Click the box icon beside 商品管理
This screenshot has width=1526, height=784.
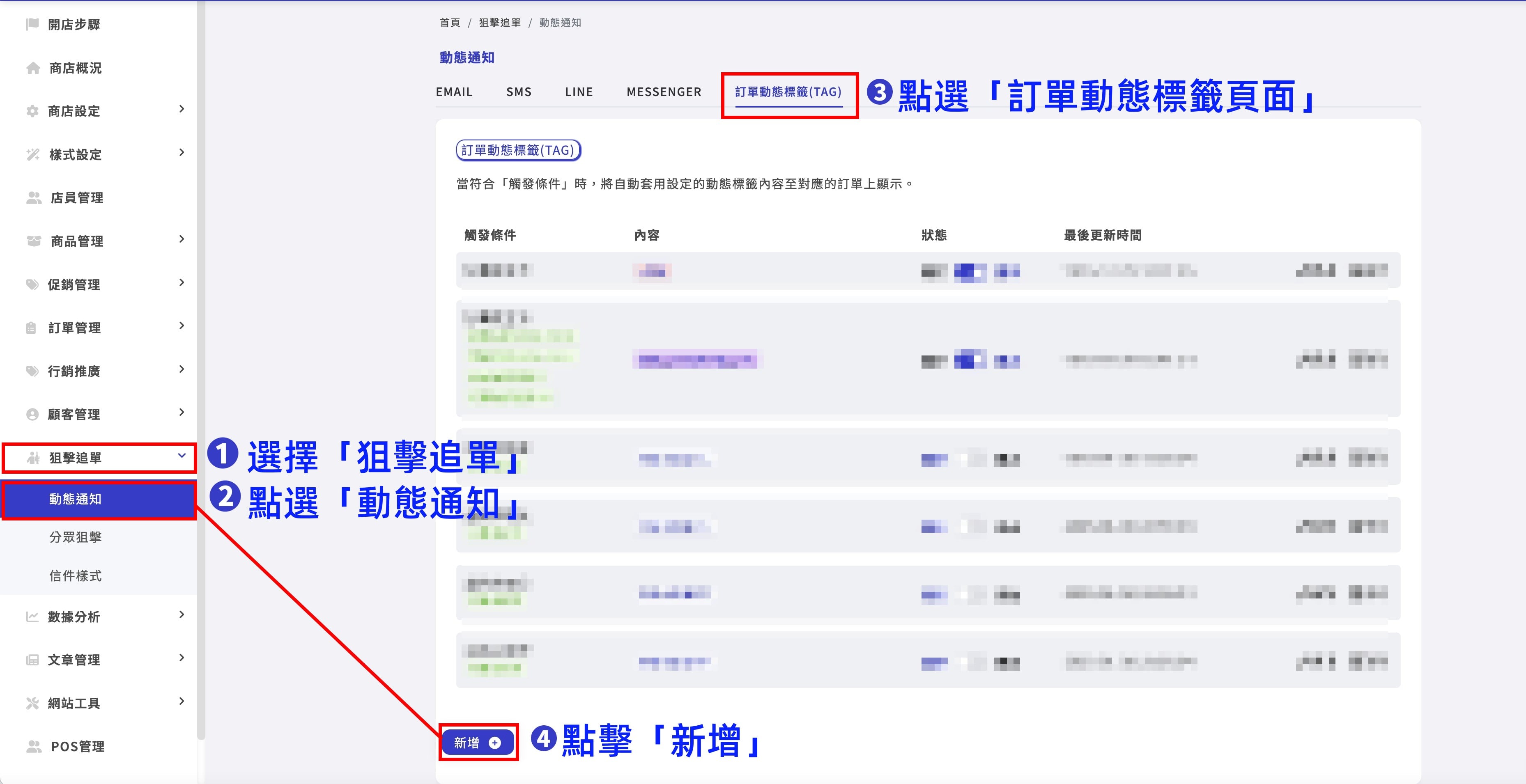click(34, 241)
